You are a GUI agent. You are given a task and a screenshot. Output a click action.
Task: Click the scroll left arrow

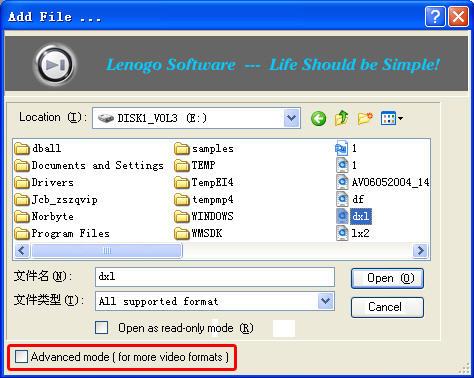pyautogui.click(x=22, y=251)
